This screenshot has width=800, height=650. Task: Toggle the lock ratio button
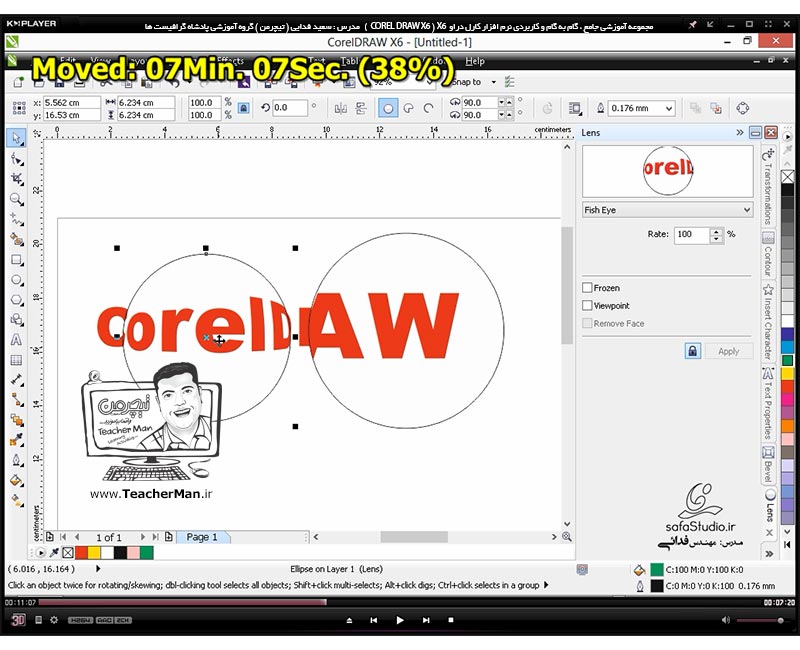tap(244, 108)
